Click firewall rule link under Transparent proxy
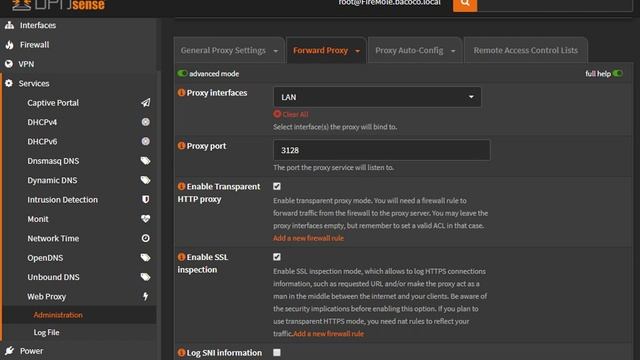The image size is (640, 360). [x=308, y=238]
